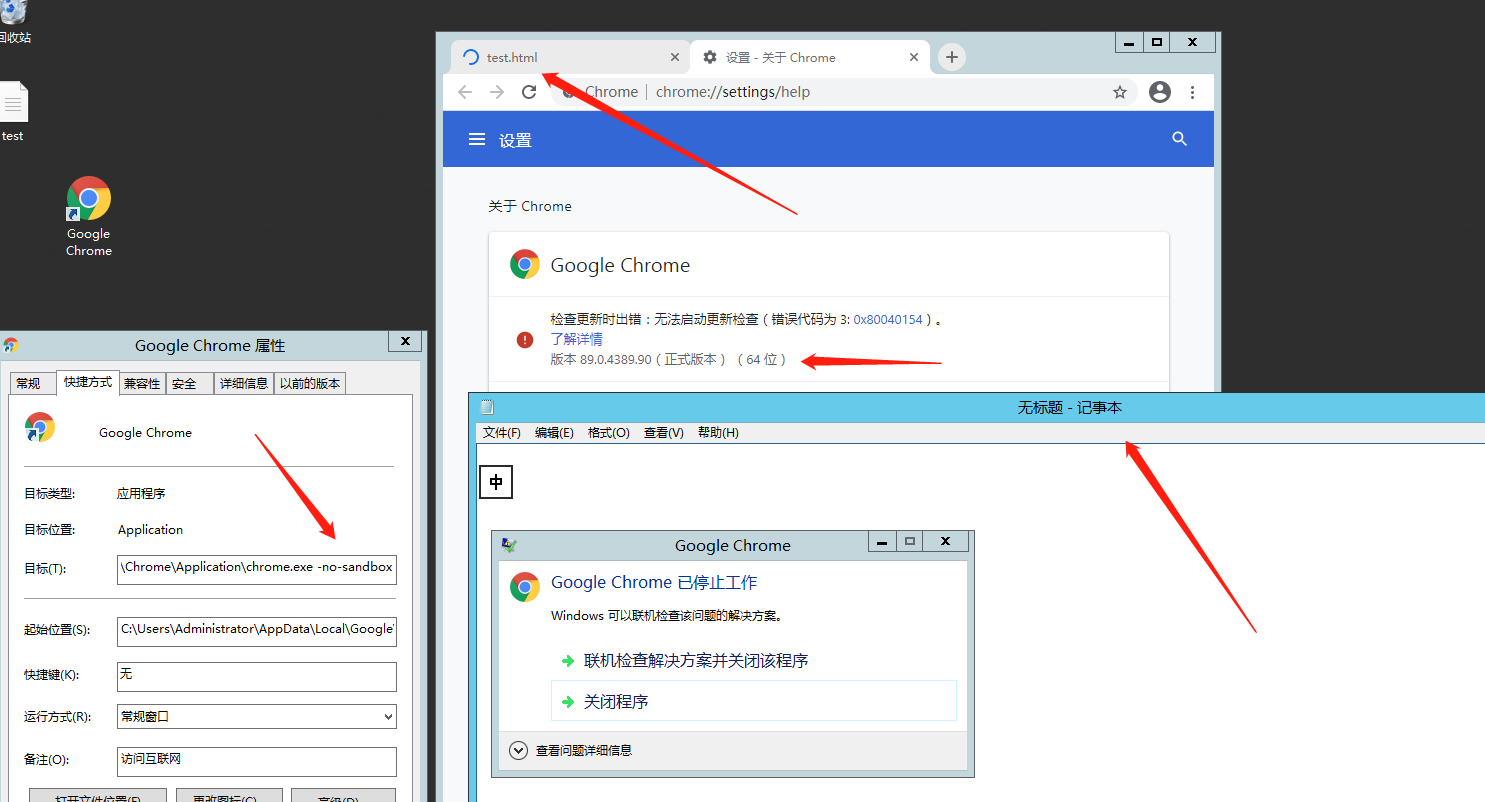
Task: Open Notepad's 帮助(H) menu
Action: 718,433
